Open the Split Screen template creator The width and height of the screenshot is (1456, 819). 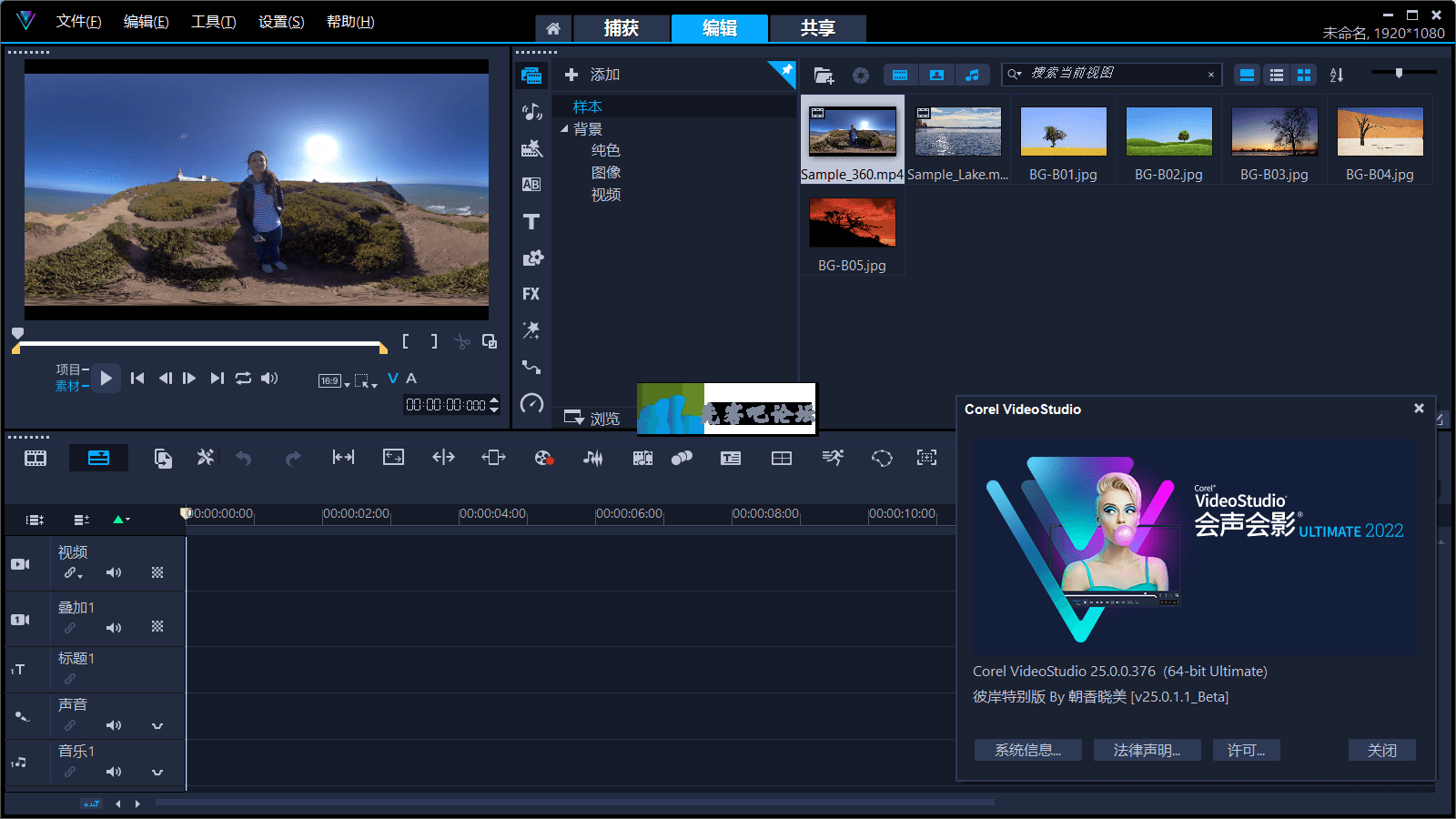[781, 458]
